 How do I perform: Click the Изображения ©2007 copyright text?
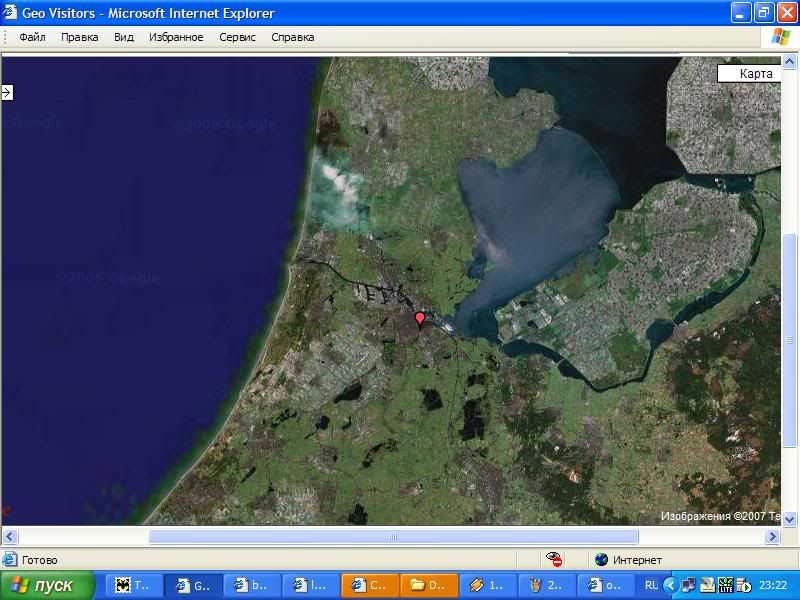pyautogui.click(x=720, y=516)
